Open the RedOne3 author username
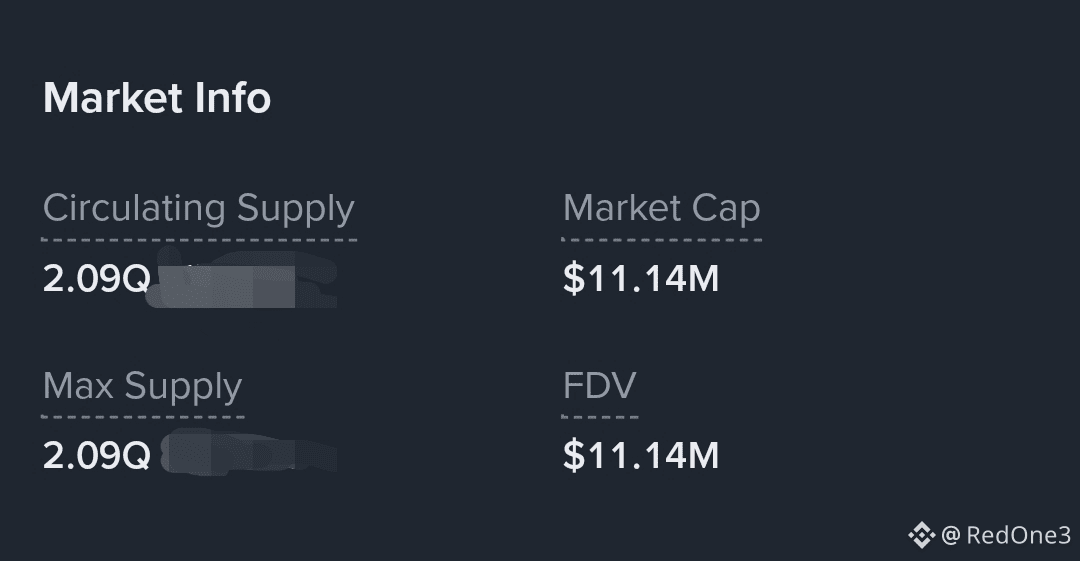The height and width of the screenshot is (561, 1080). (1018, 535)
